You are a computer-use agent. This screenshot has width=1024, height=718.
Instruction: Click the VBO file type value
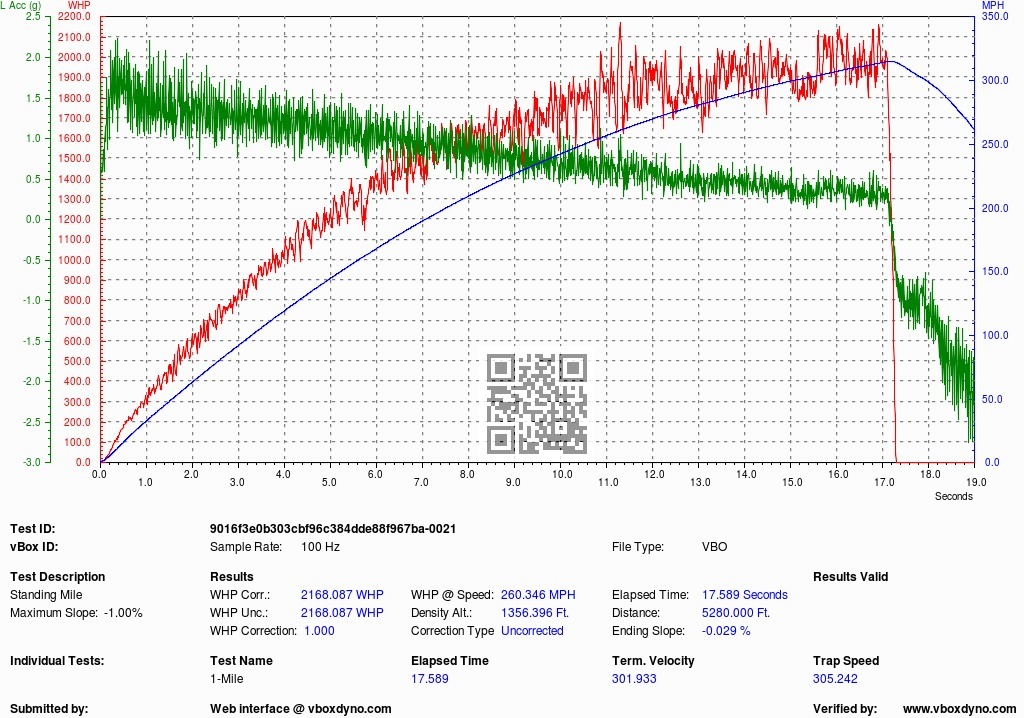tap(714, 547)
